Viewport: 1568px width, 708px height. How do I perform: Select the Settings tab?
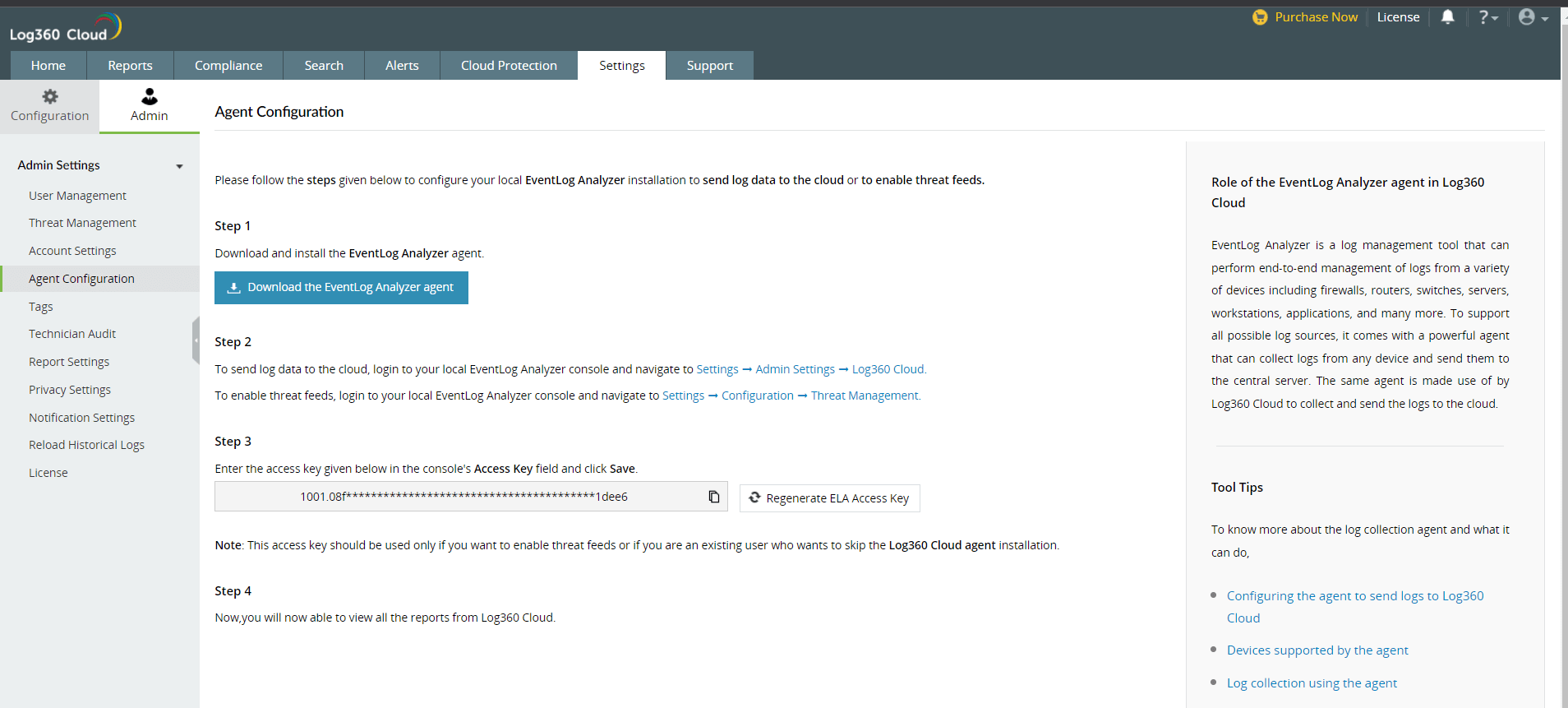(x=622, y=66)
